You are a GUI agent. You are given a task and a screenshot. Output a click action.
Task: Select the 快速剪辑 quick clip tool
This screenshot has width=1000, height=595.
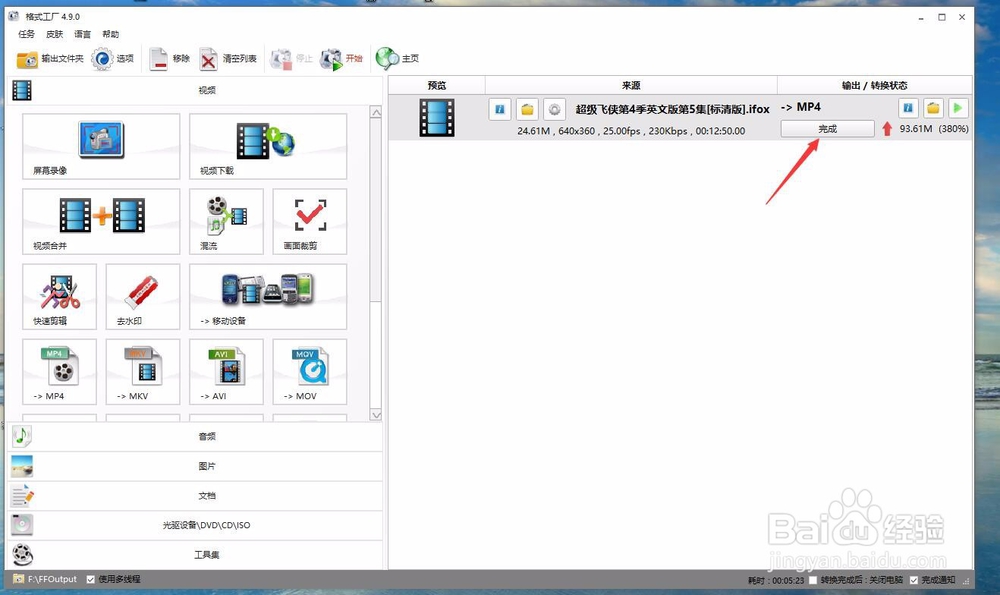pos(59,297)
